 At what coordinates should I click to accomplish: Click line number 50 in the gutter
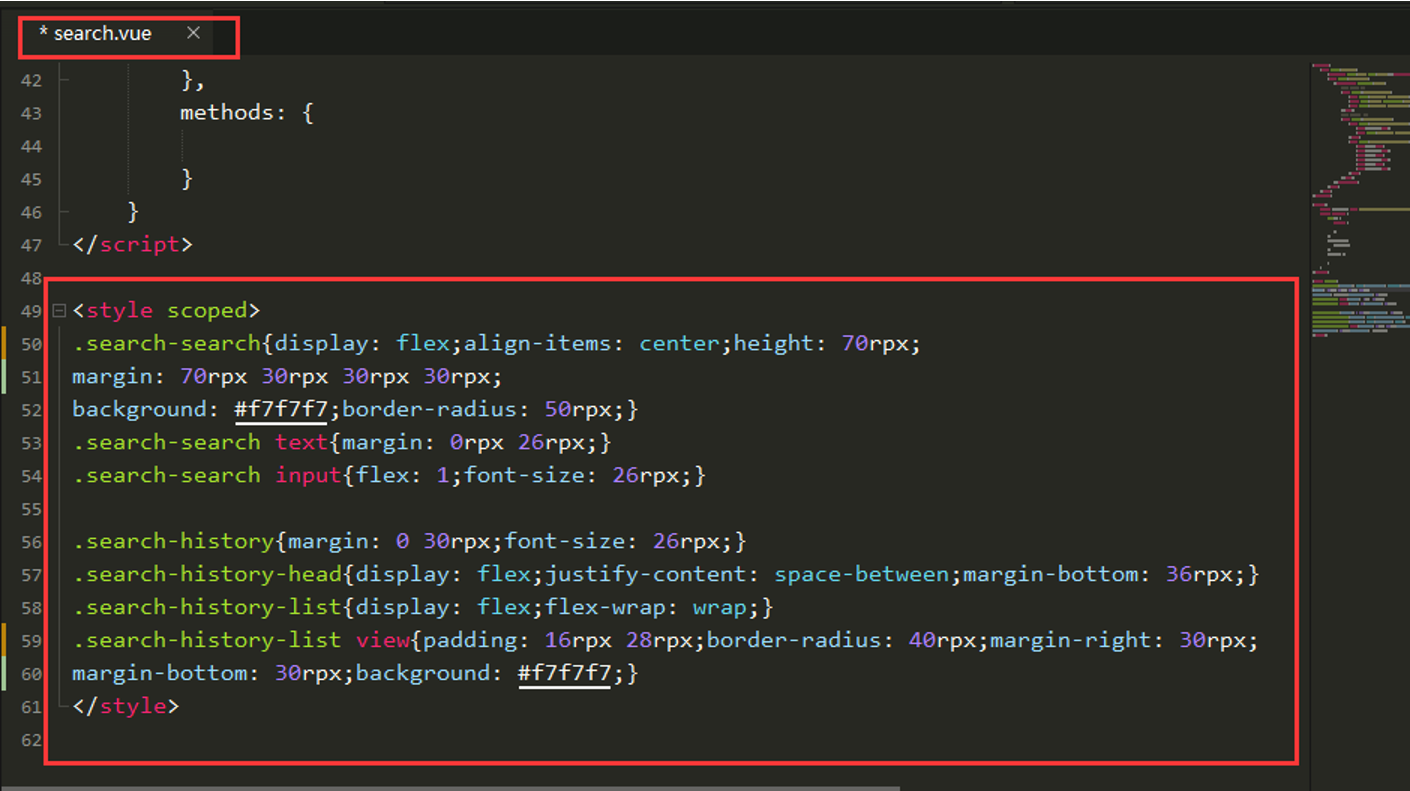31,344
